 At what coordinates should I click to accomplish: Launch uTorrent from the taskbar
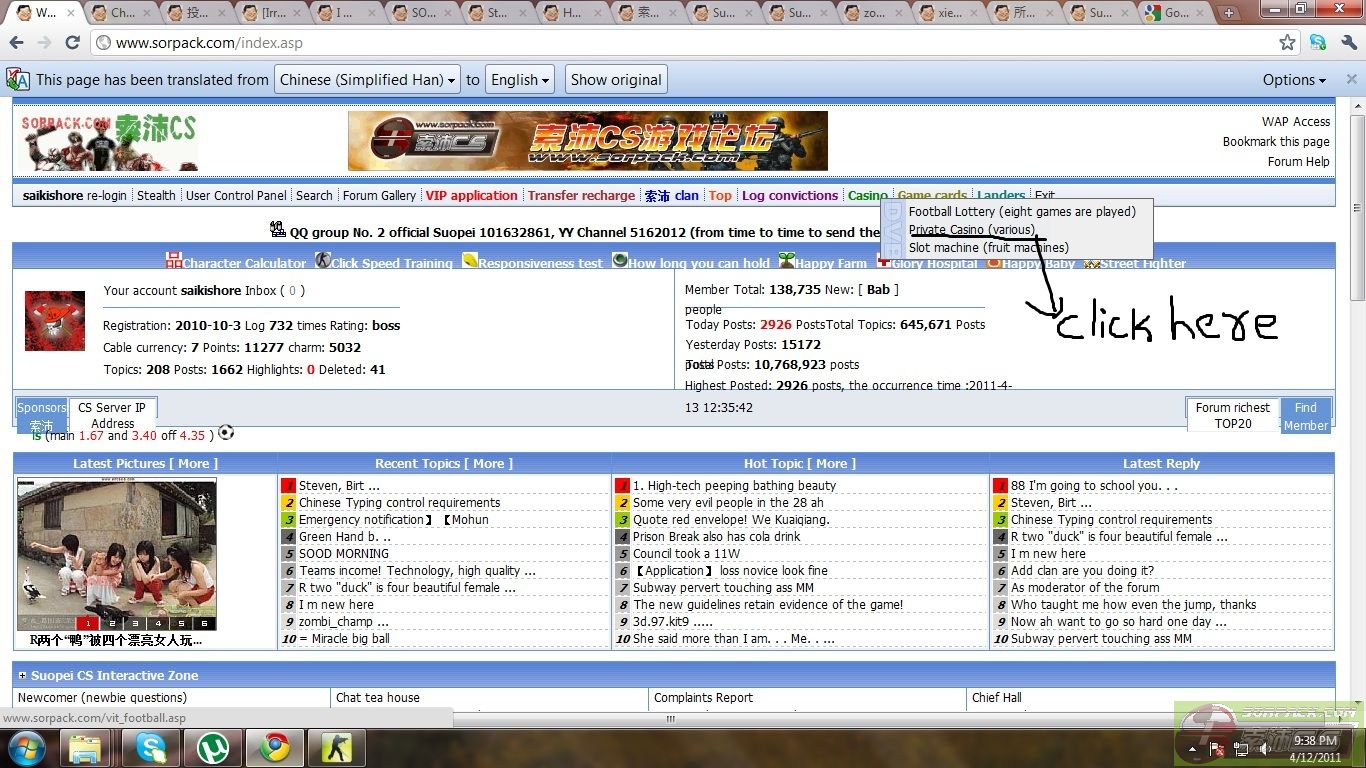pyautogui.click(x=213, y=747)
